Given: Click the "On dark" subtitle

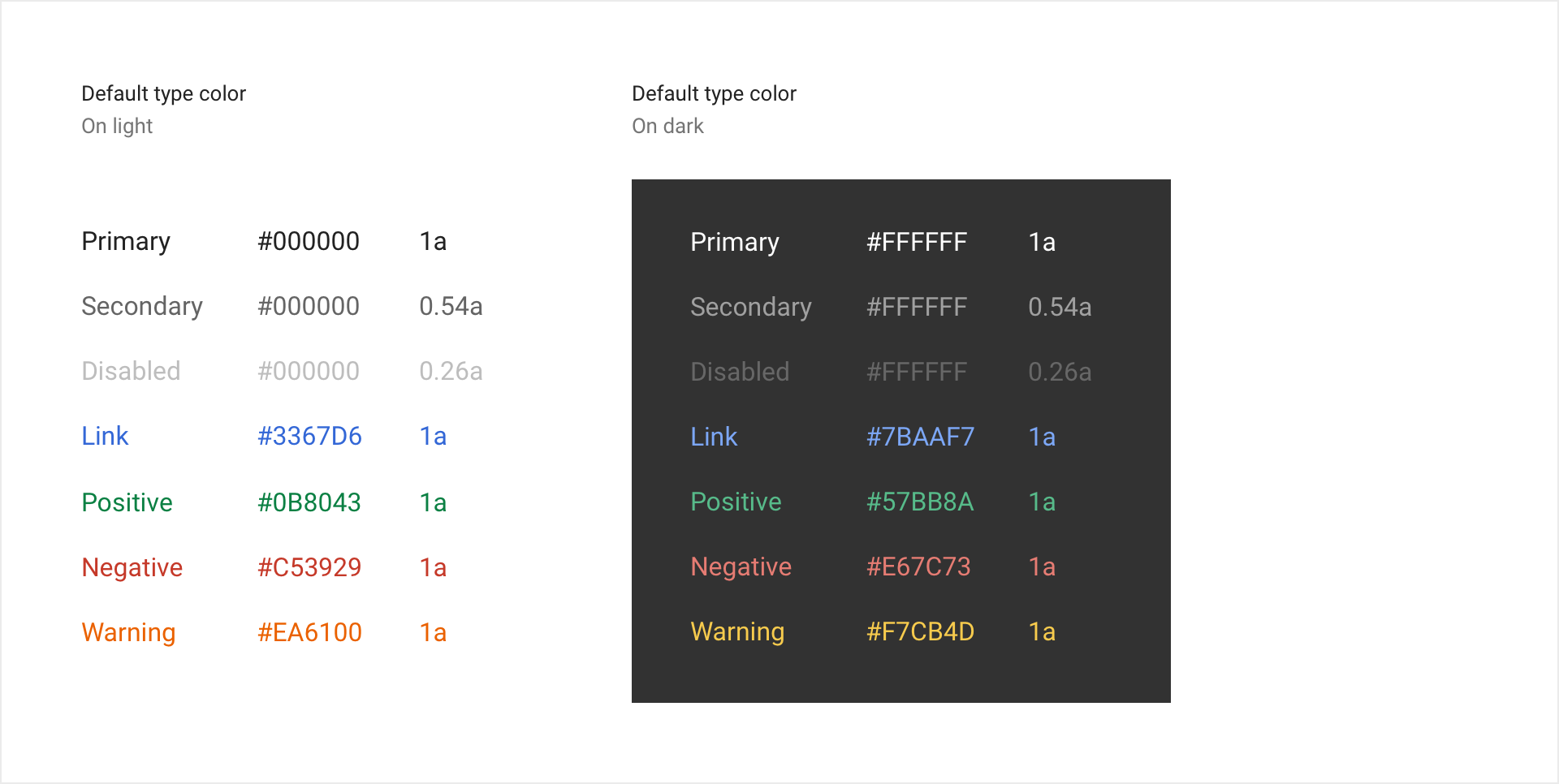Looking at the screenshot, I should pyautogui.click(x=667, y=127).
